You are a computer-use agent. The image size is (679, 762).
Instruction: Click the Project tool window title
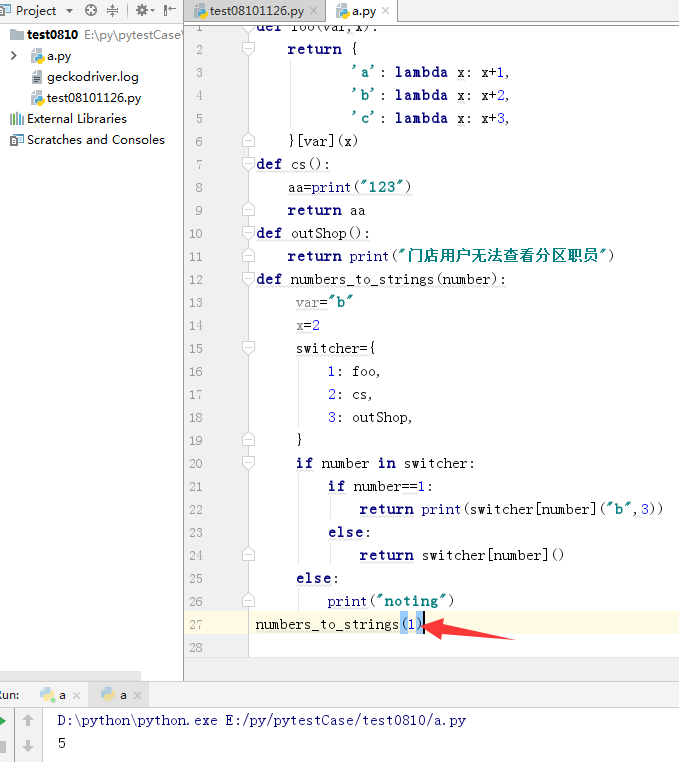click(36, 11)
